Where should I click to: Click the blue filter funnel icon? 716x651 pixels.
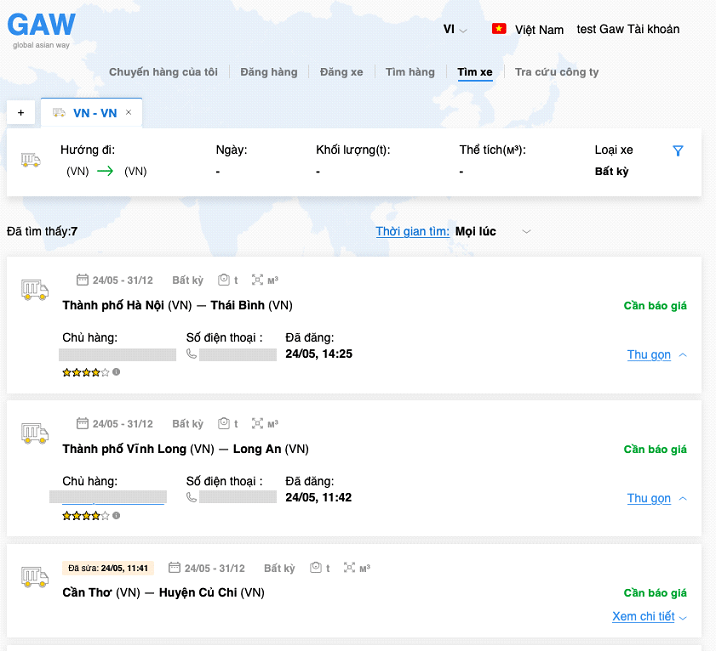(678, 151)
